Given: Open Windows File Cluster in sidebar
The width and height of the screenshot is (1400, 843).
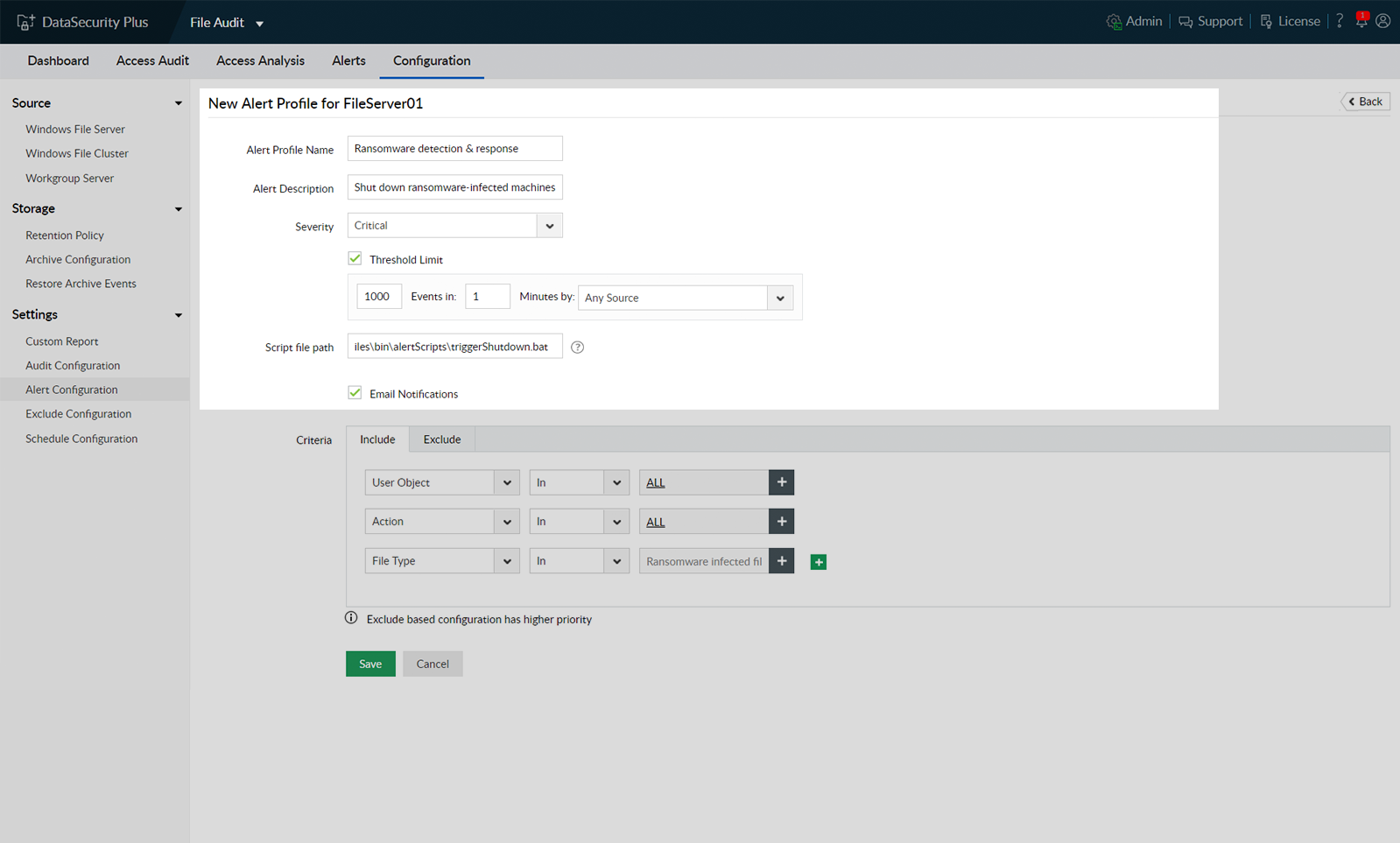Looking at the screenshot, I should click(77, 153).
